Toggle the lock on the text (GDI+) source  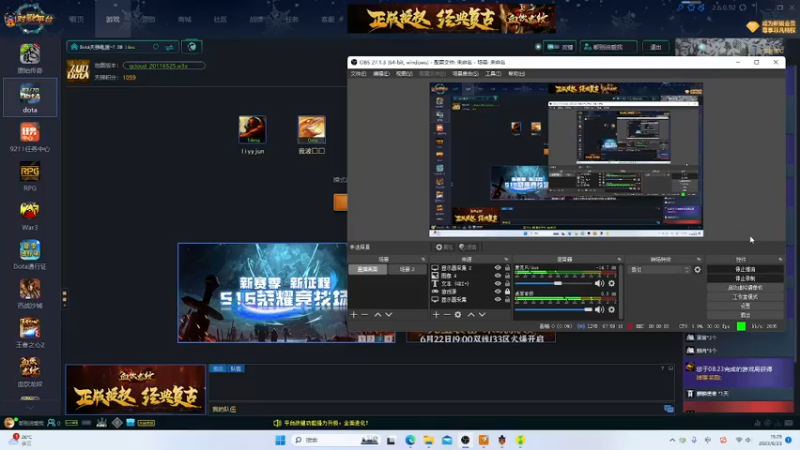pyautogui.click(x=507, y=283)
